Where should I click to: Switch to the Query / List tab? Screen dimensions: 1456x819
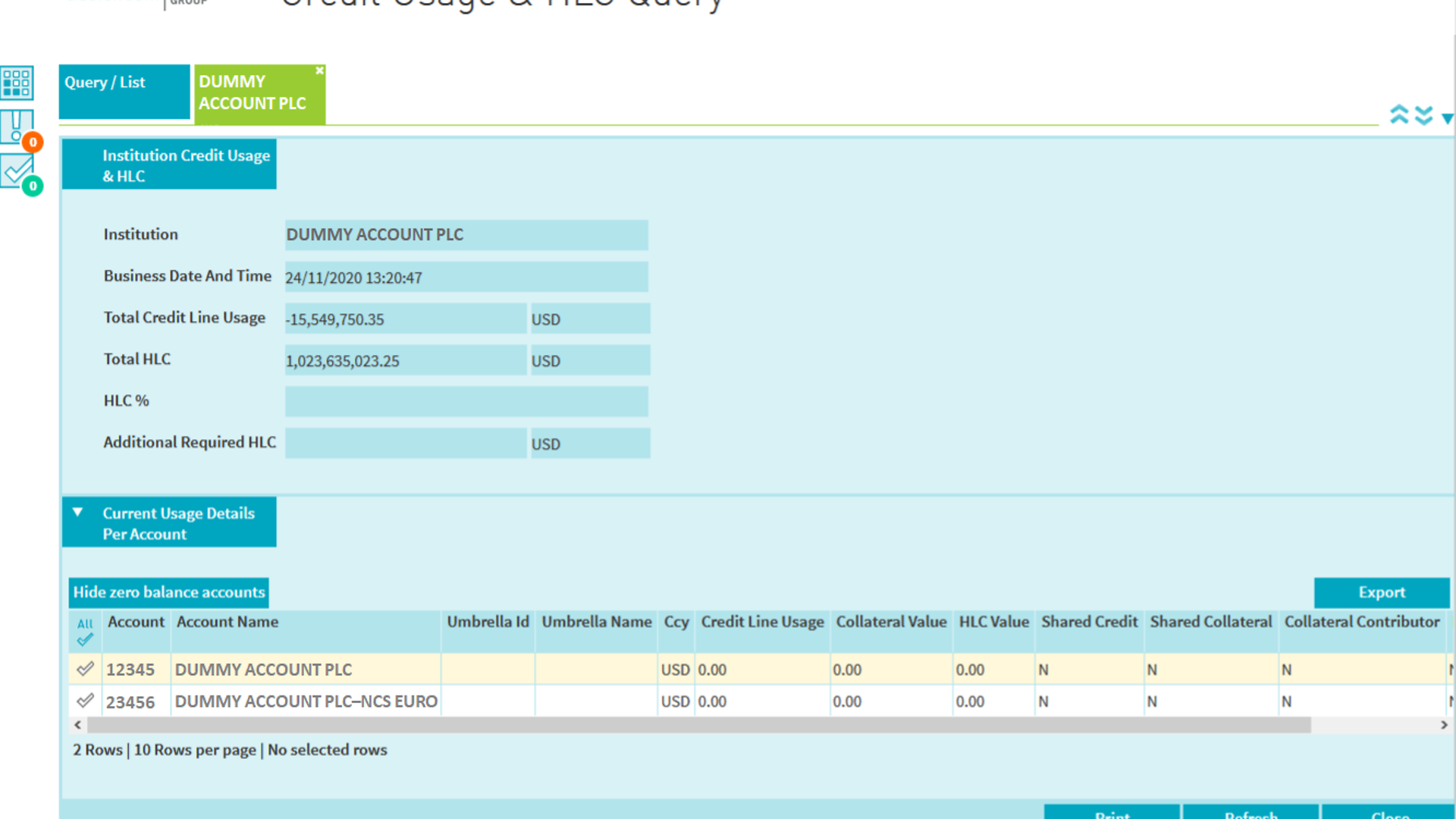[x=124, y=91]
